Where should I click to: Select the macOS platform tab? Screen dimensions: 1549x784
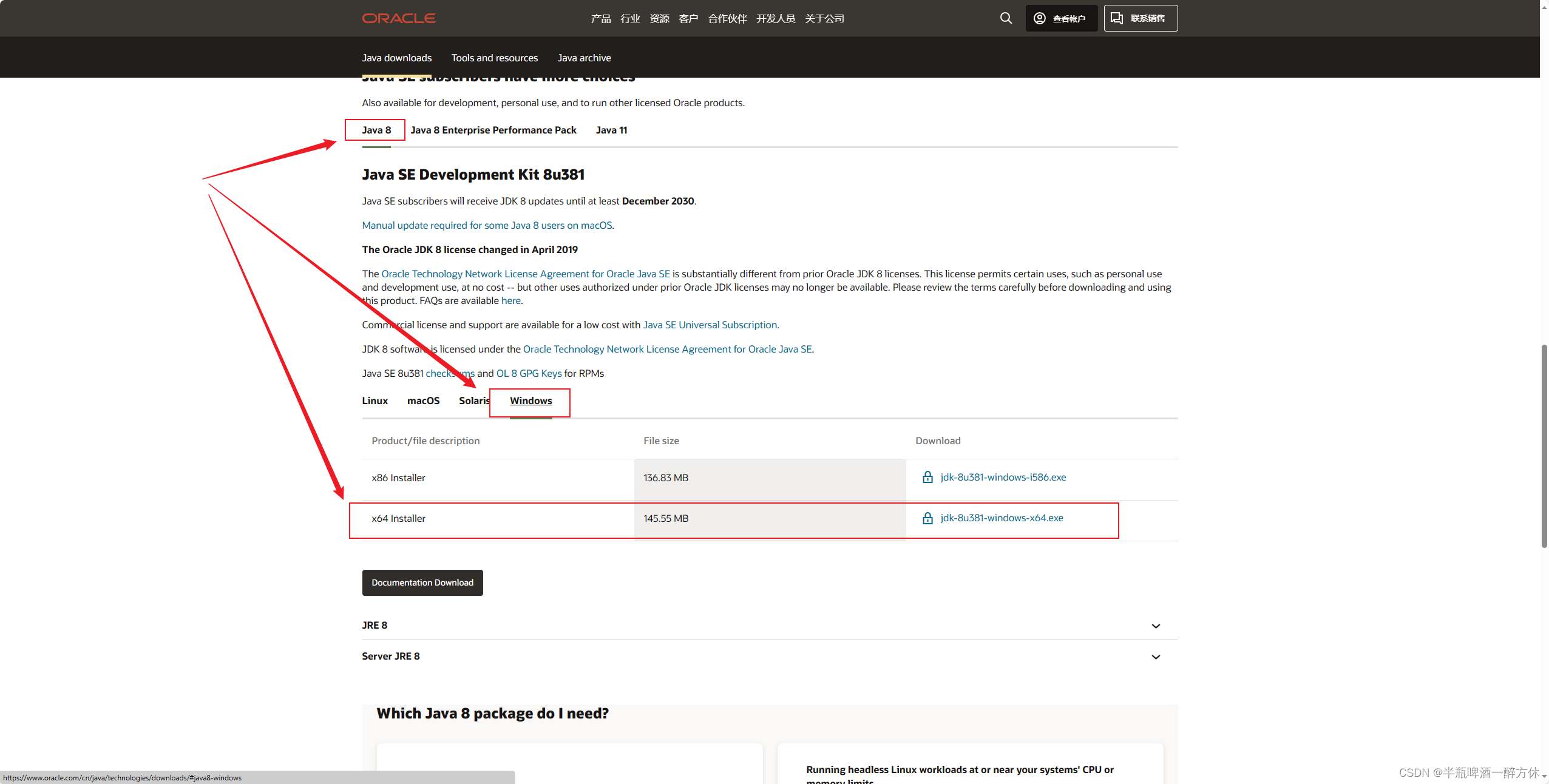tap(423, 400)
